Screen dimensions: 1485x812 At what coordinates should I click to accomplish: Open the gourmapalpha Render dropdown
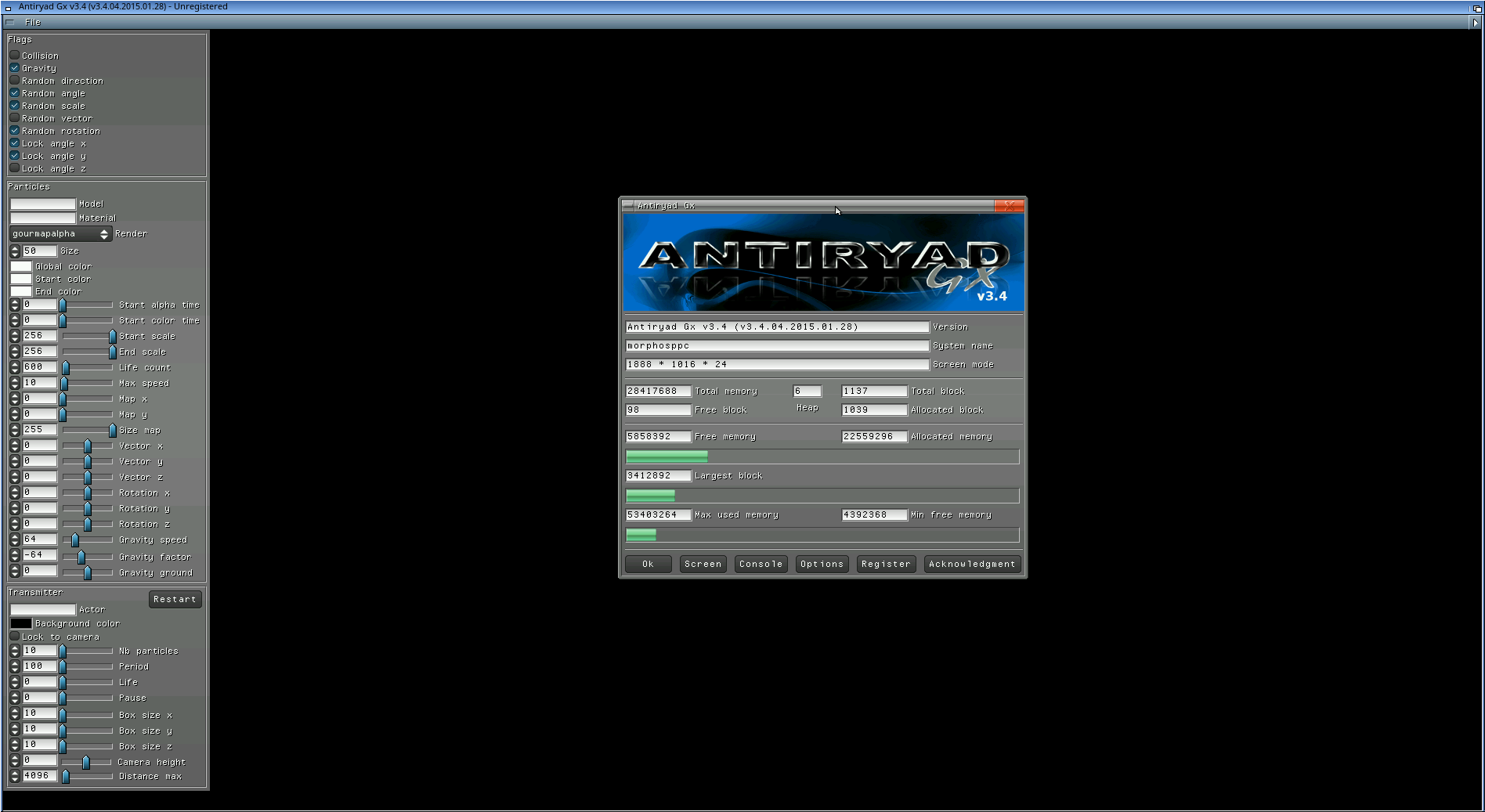[x=60, y=234]
